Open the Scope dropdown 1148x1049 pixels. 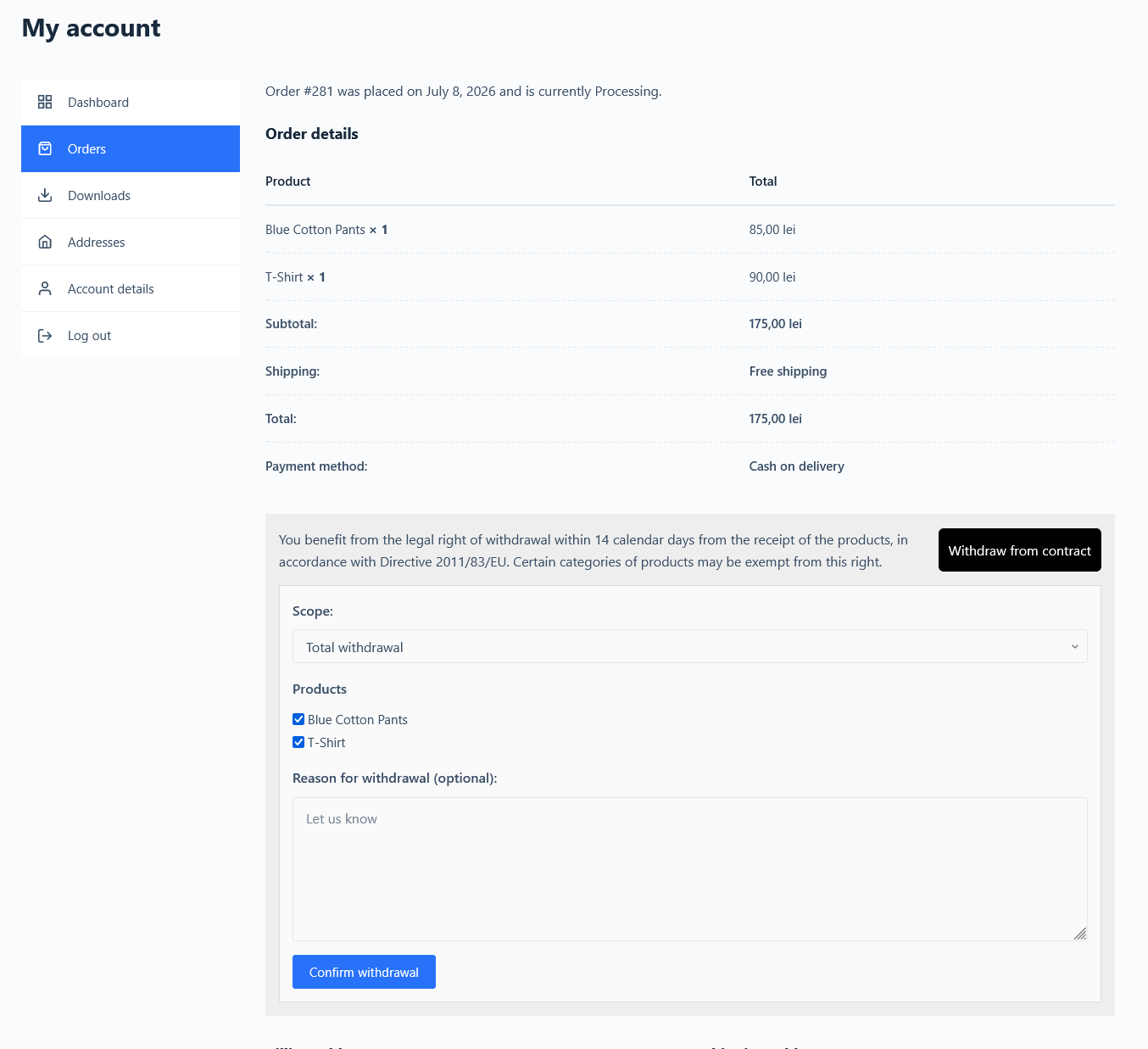(x=689, y=646)
